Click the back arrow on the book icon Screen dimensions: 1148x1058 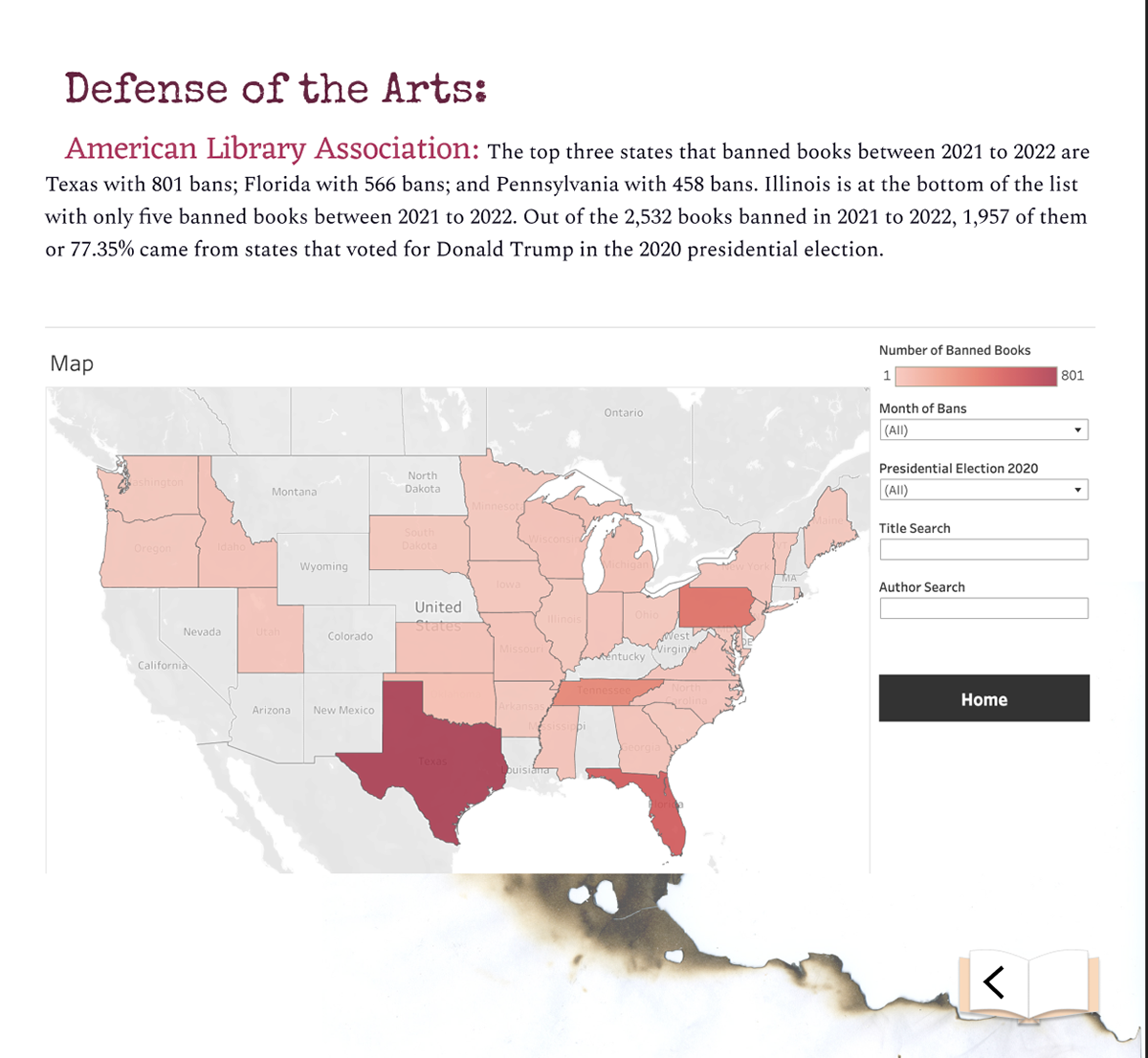tap(994, 981)
